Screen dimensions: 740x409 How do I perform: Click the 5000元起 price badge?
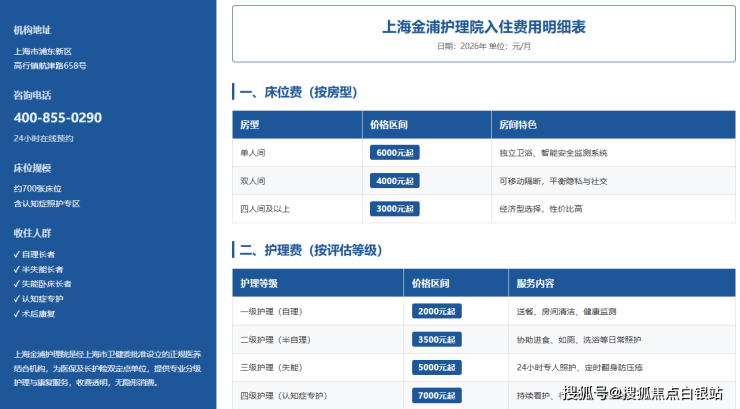pos(437,367)
